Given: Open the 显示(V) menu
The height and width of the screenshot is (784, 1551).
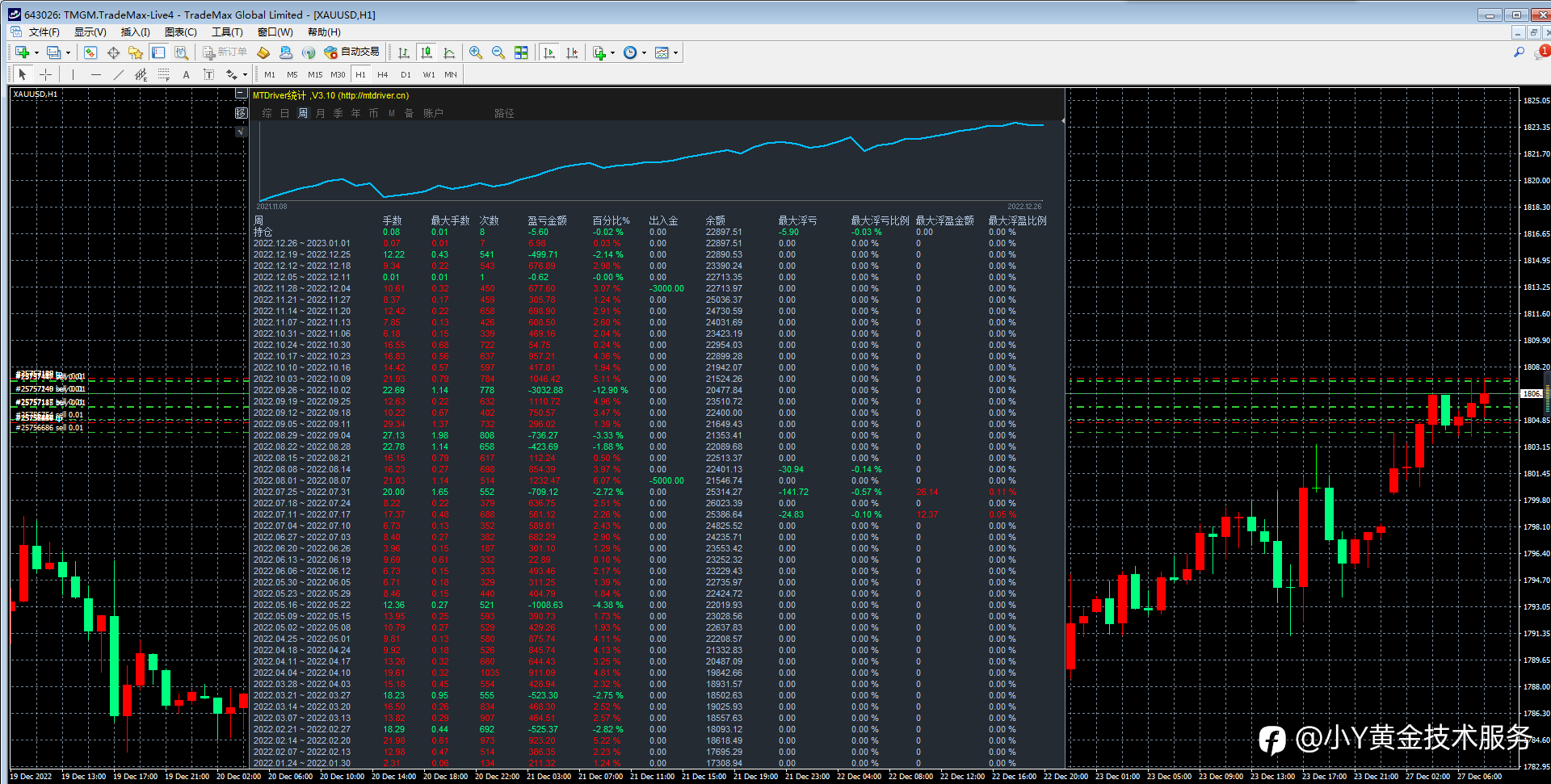Looking at the screenshot, I should pos(90,32).
